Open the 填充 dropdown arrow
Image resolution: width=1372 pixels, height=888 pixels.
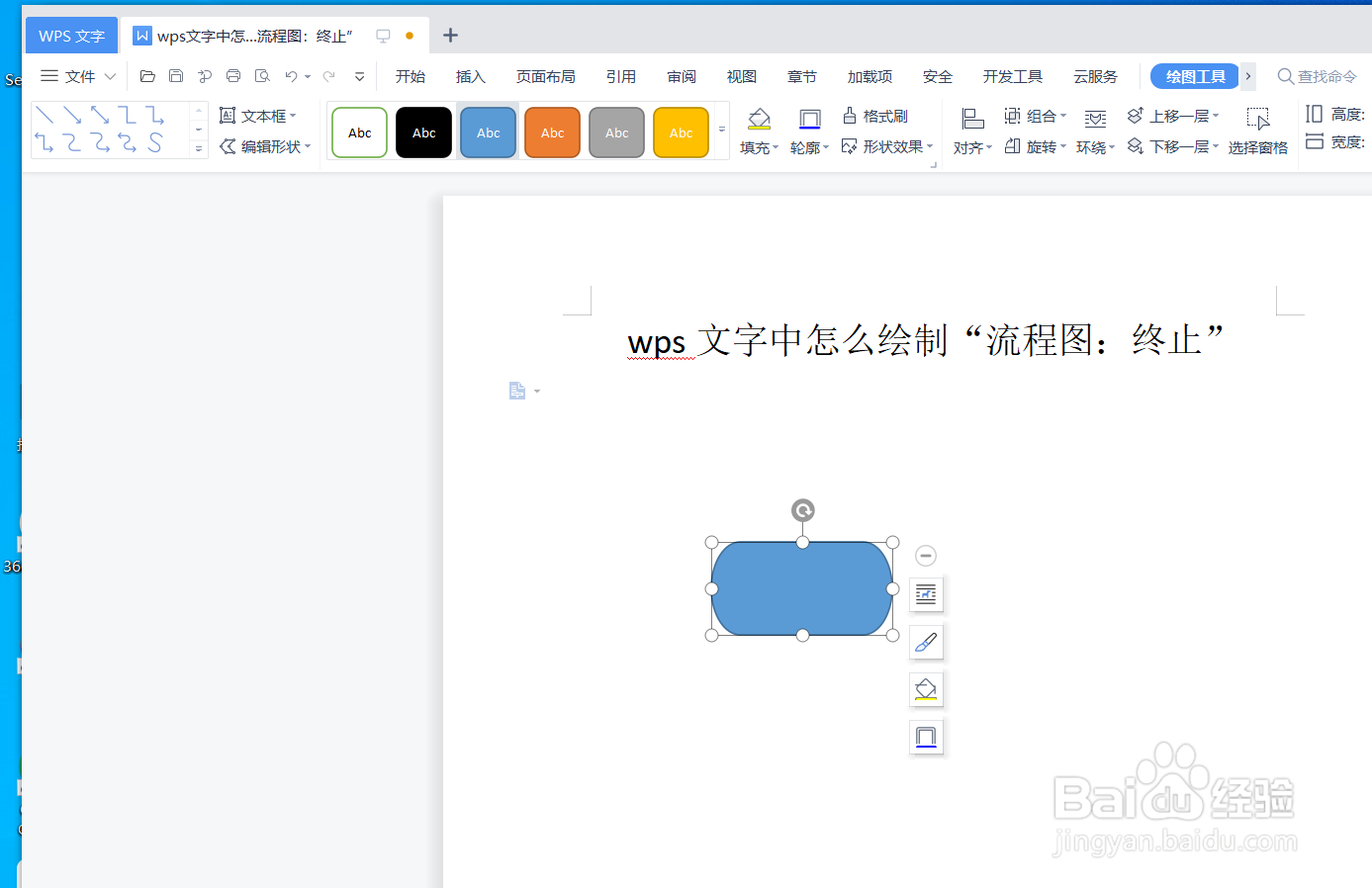click(776, 148)
